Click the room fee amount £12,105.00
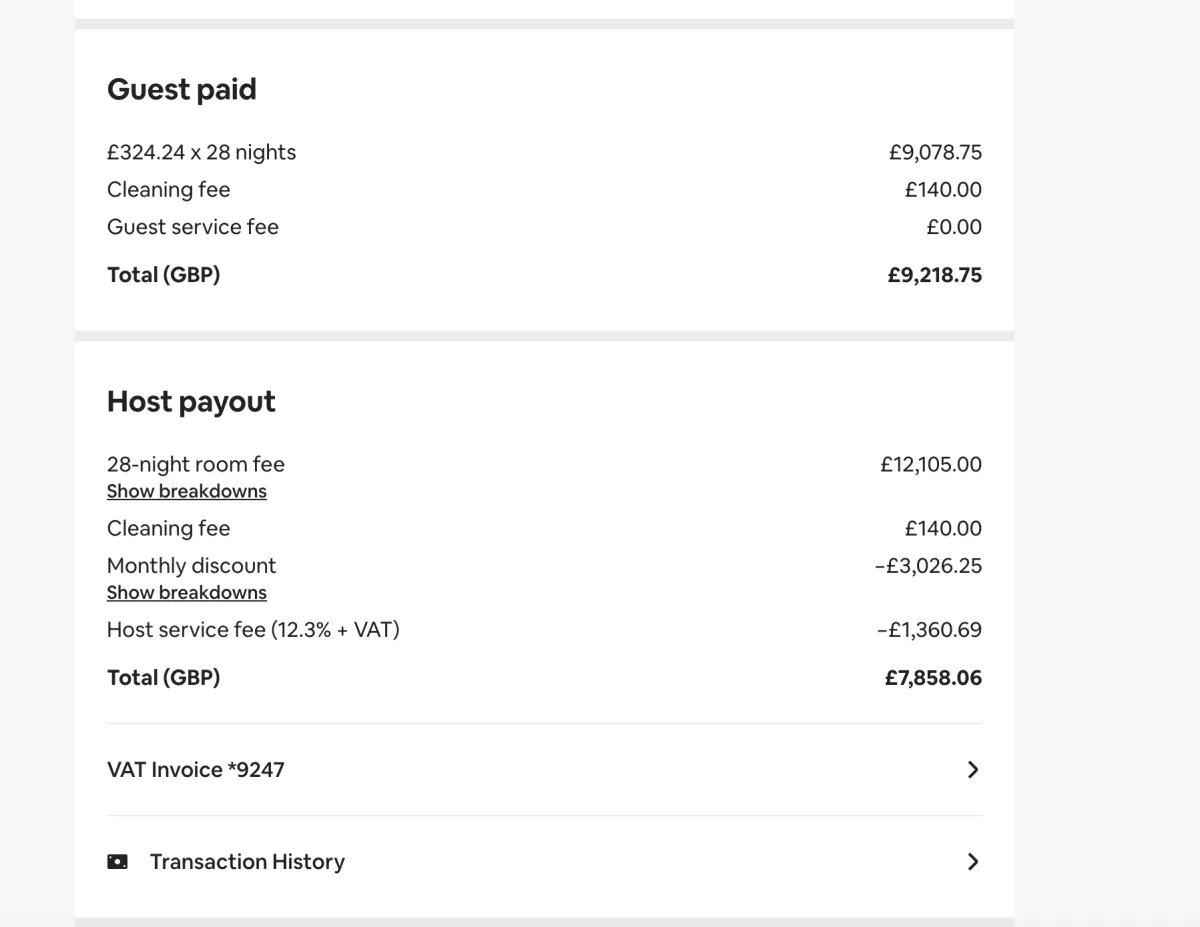The image size is (1200, 927). pyautogui.click(x=931, y=464)
